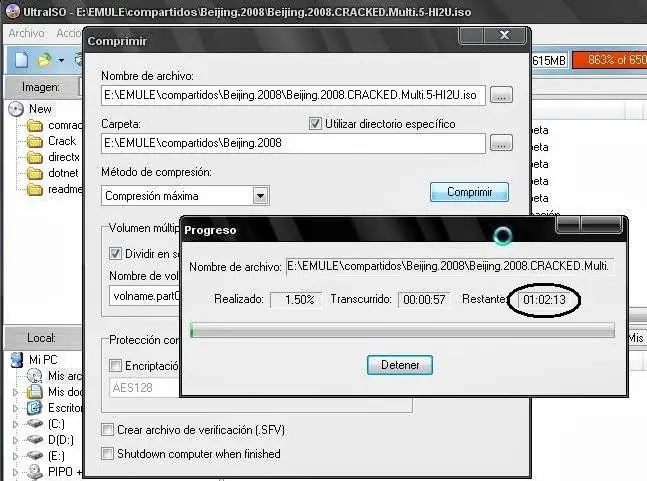Viewport: 647px width, 481px height.
Task: Select the Crack folder in image tree
Action: 62,141
